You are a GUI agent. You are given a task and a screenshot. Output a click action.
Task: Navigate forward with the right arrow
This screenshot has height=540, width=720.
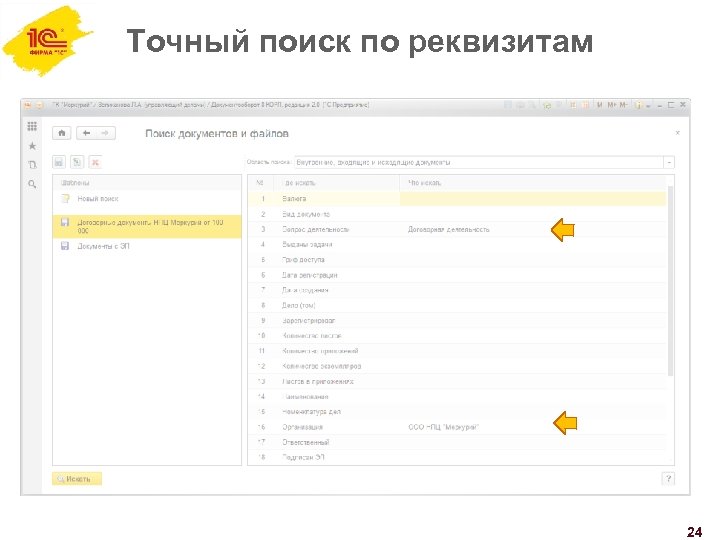[x=106, y=133]
